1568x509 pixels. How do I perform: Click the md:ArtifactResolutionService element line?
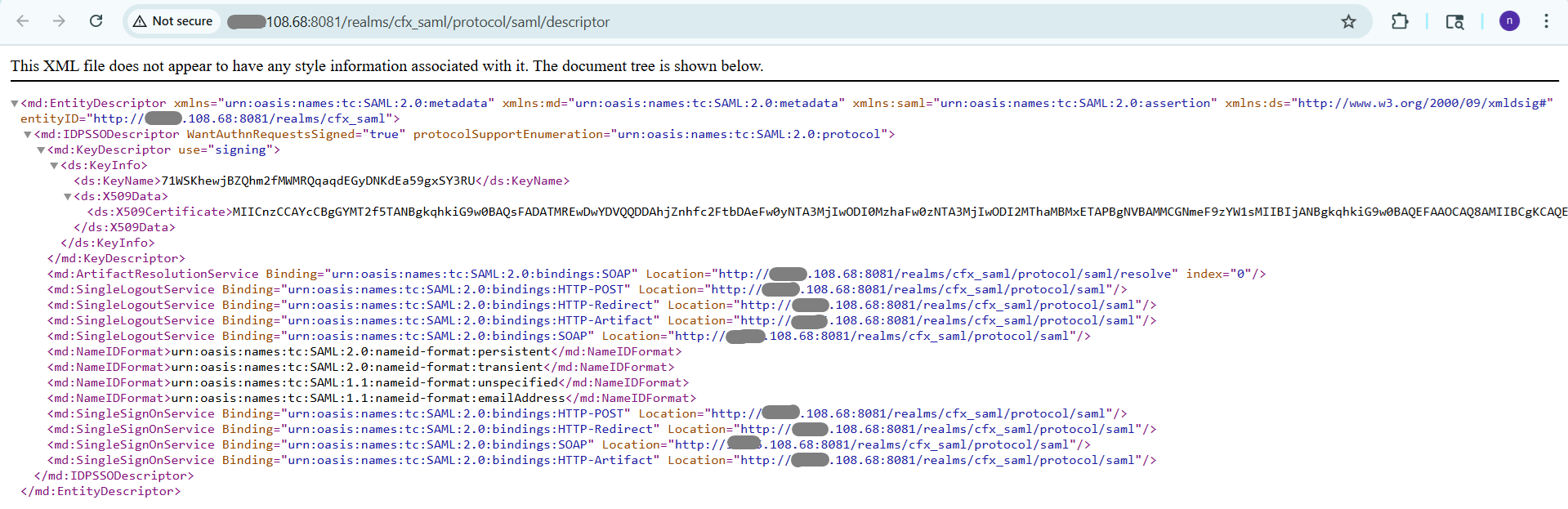(152, 274)
